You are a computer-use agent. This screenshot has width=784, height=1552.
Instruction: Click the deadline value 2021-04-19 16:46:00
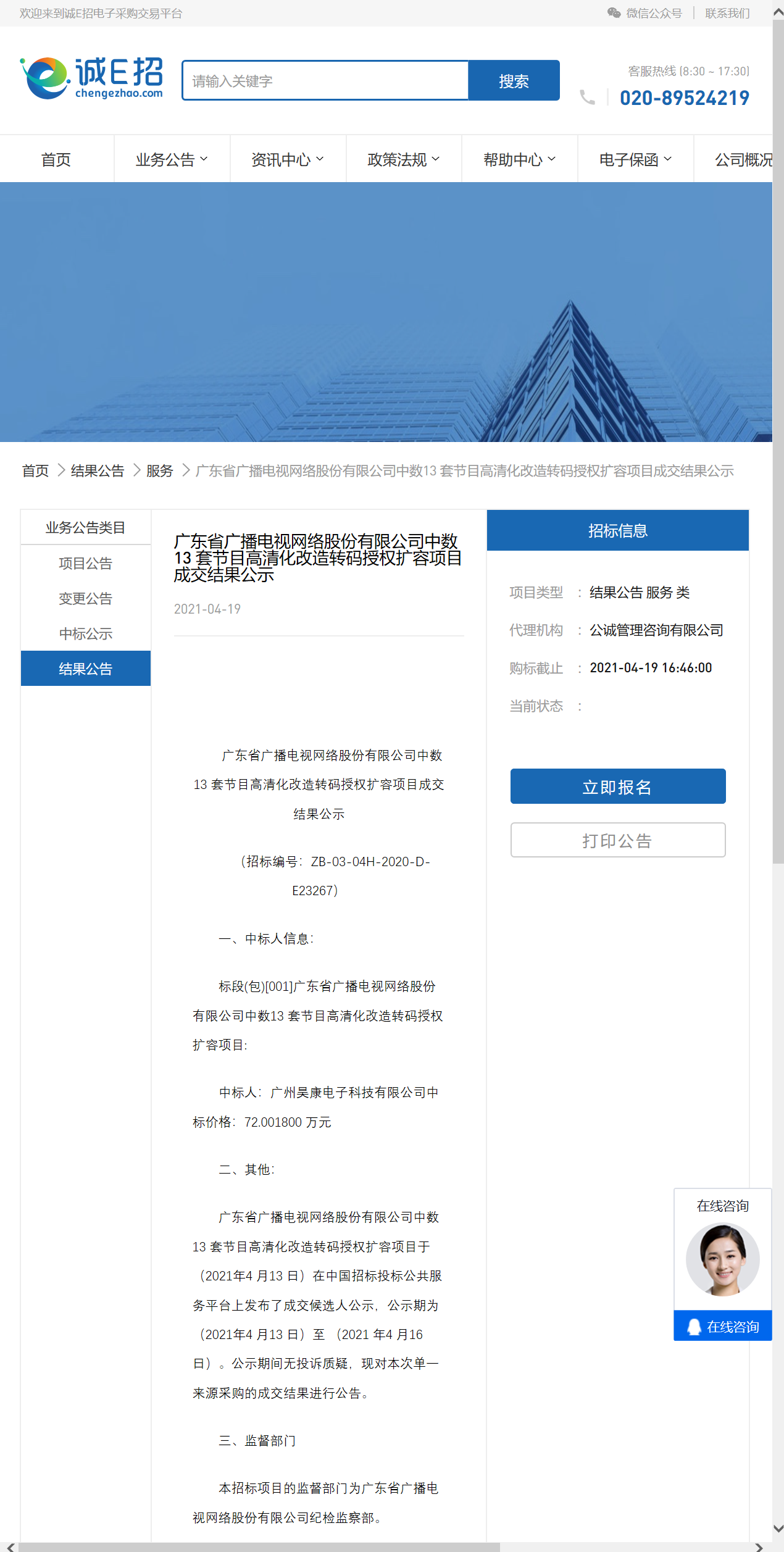tap(651, 668)
